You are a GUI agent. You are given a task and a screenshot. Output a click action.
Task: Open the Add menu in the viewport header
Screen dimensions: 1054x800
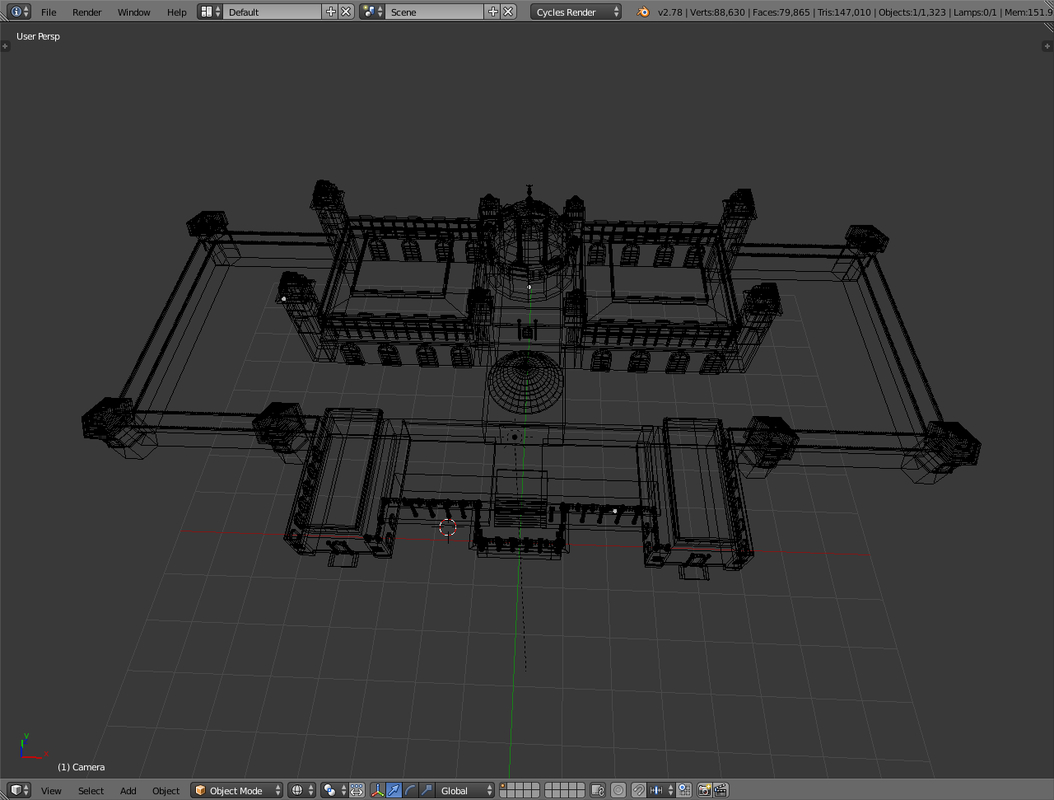128,790
